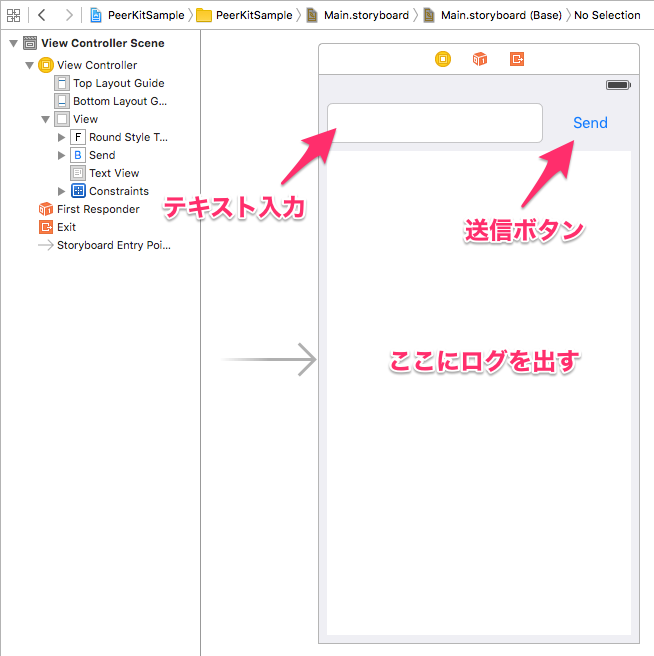Screen dimensions: 654x656
Task: Click the related items grid icon
Action: 13,15
